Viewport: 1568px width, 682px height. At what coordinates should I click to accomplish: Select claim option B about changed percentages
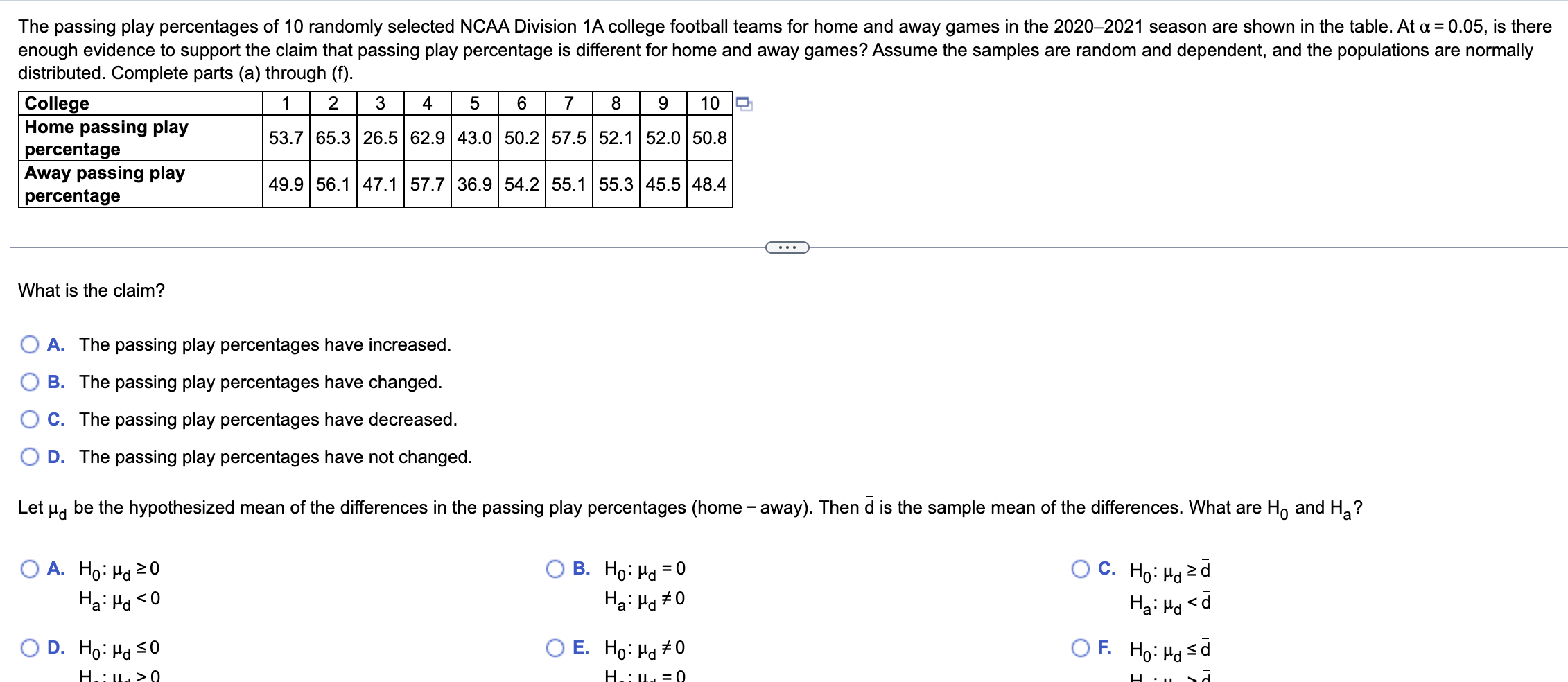pos(29,381)
